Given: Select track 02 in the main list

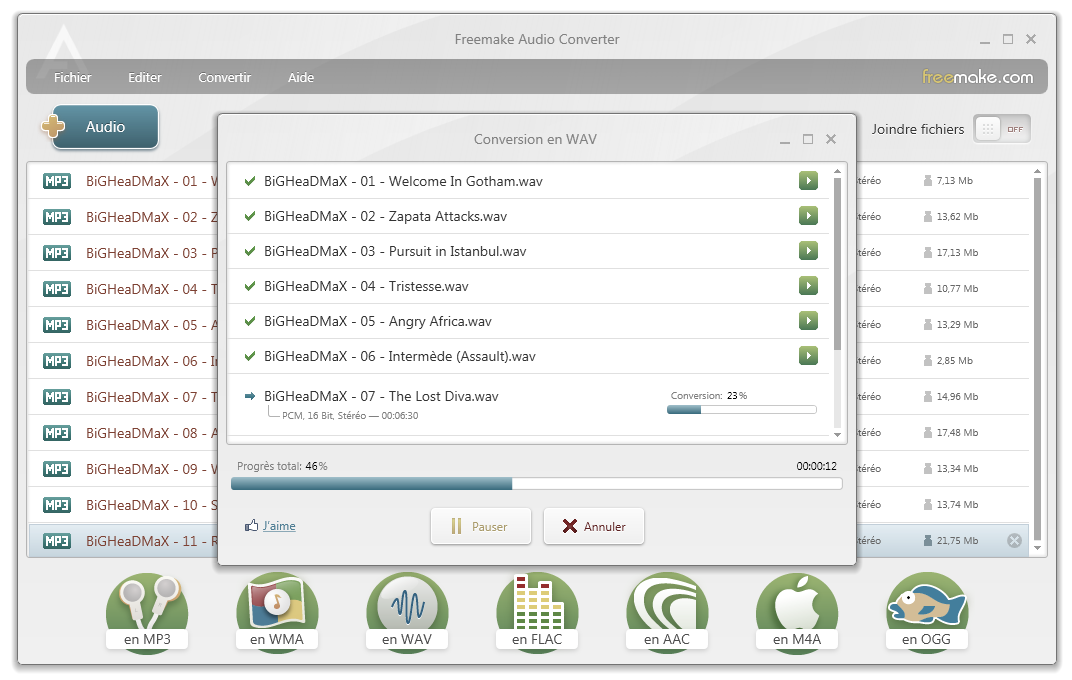Looking at the screenshot, I should tap(123, 217).
